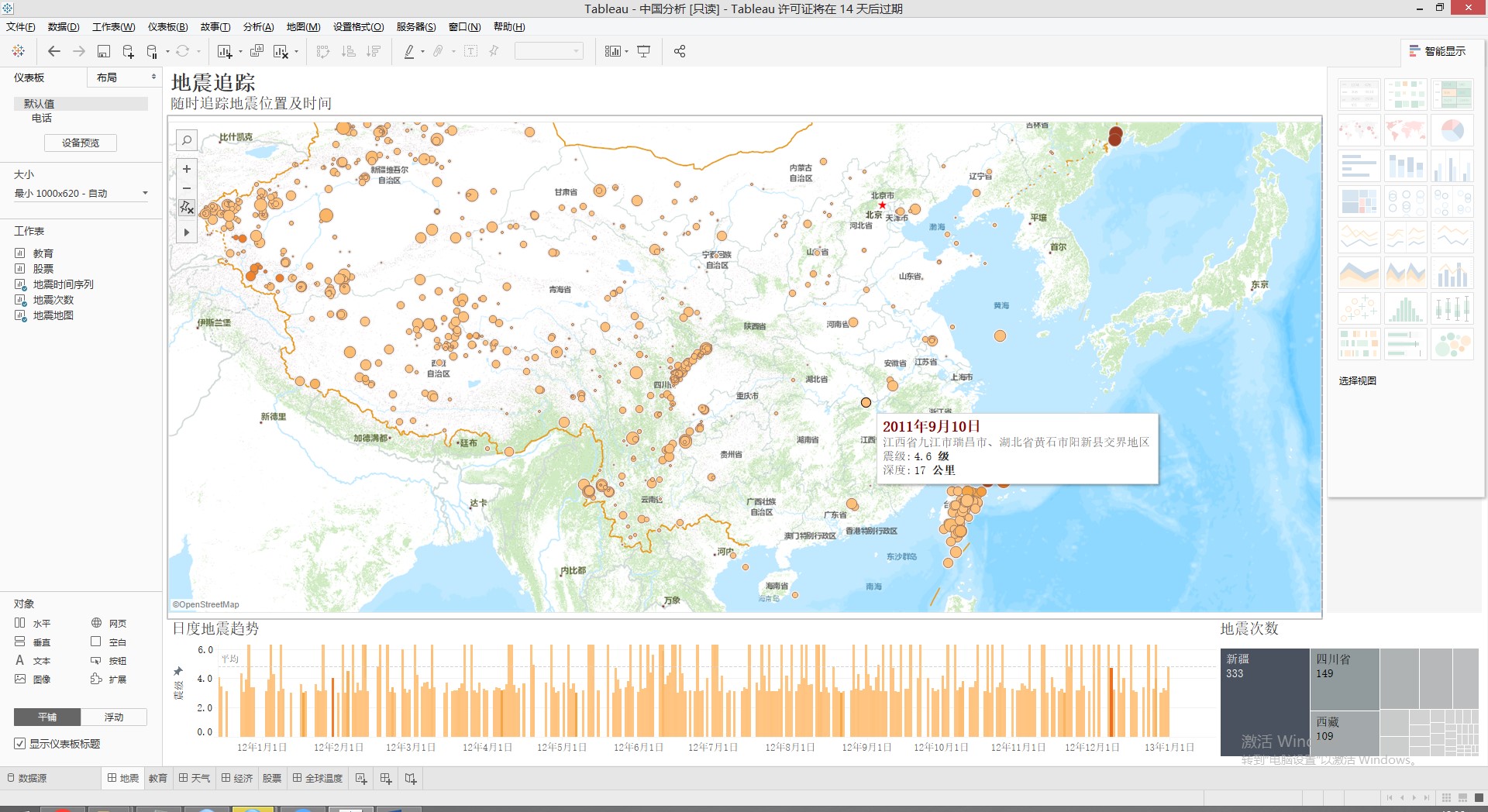Click the 西藏 109 treemap tile
The image size is (1488, 812).
click(x=1345, y=733)
